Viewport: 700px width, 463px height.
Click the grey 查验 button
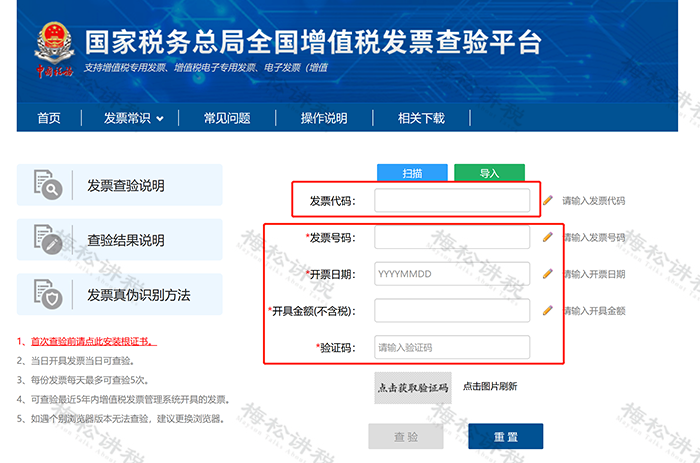406,436
